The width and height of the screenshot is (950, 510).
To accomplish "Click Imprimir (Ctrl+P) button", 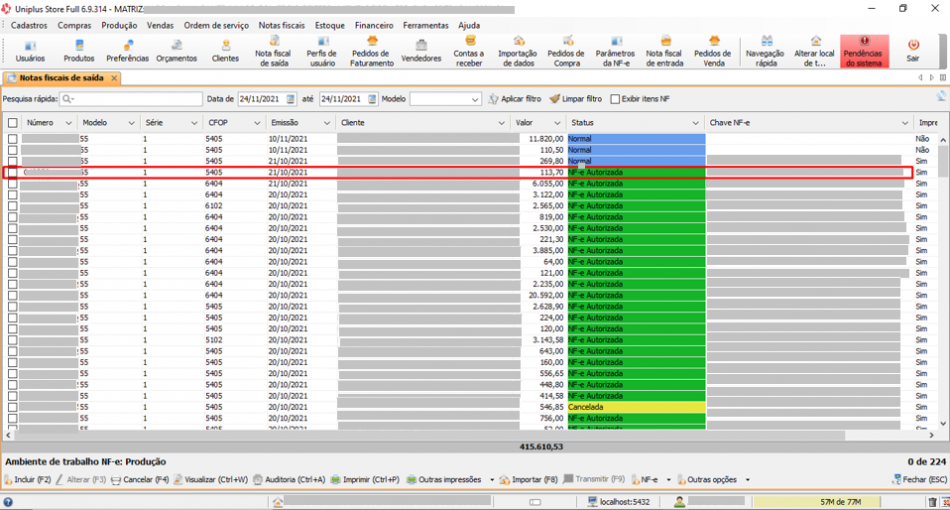I will pyautogui.click(x=365, y=480).
